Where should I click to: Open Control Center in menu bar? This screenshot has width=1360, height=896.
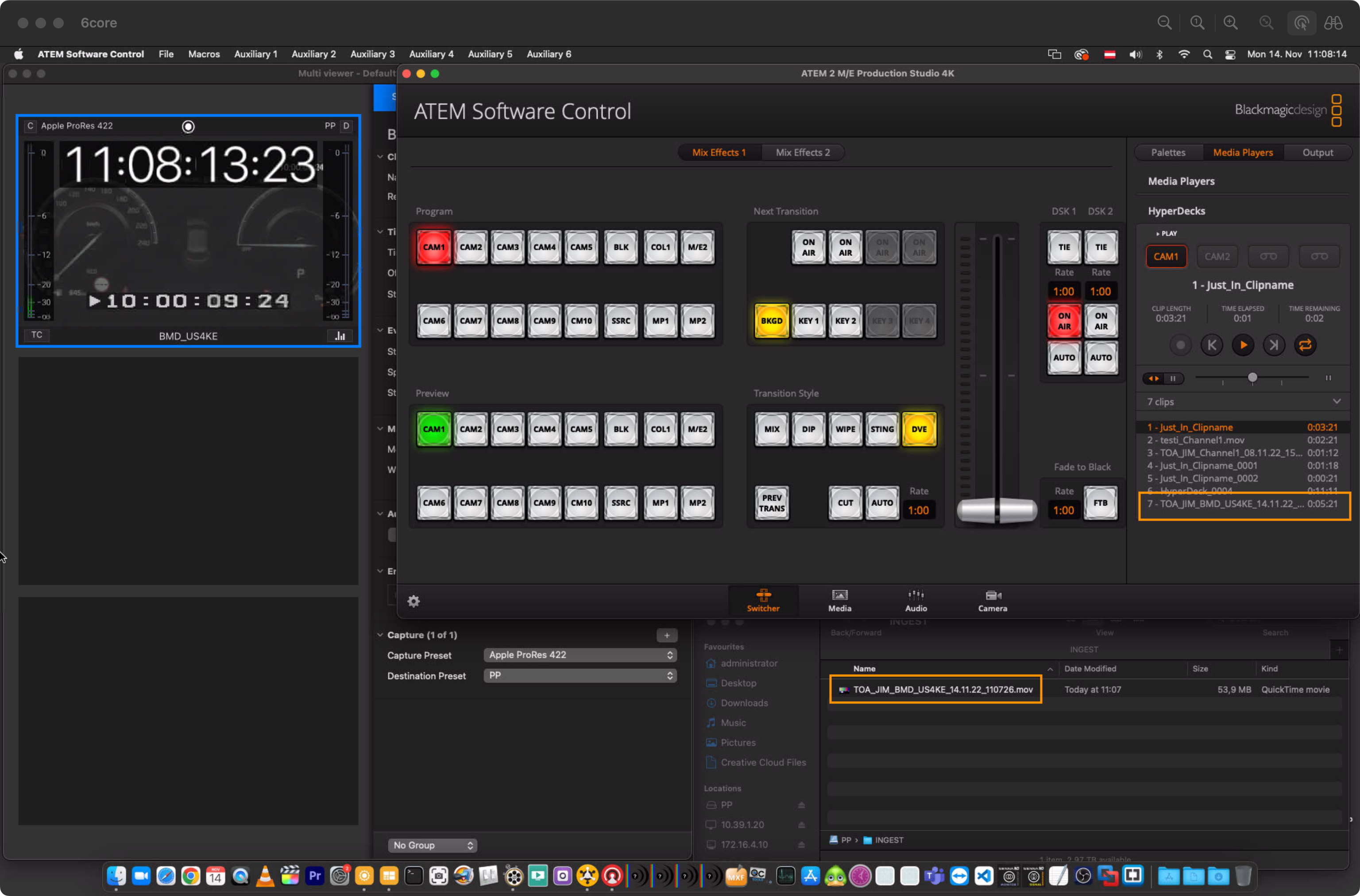coord(1230,54)
